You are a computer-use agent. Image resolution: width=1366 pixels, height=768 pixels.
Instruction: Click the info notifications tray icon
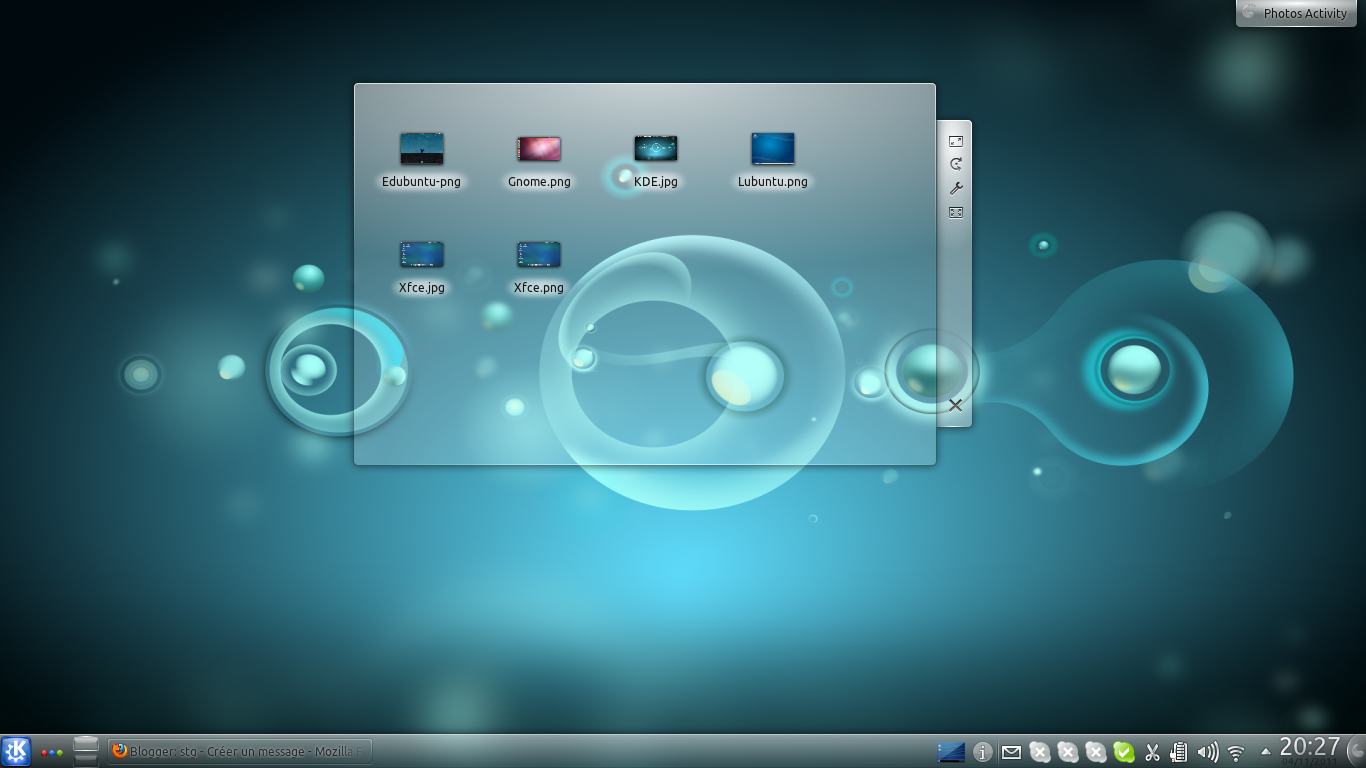[983, 751]
